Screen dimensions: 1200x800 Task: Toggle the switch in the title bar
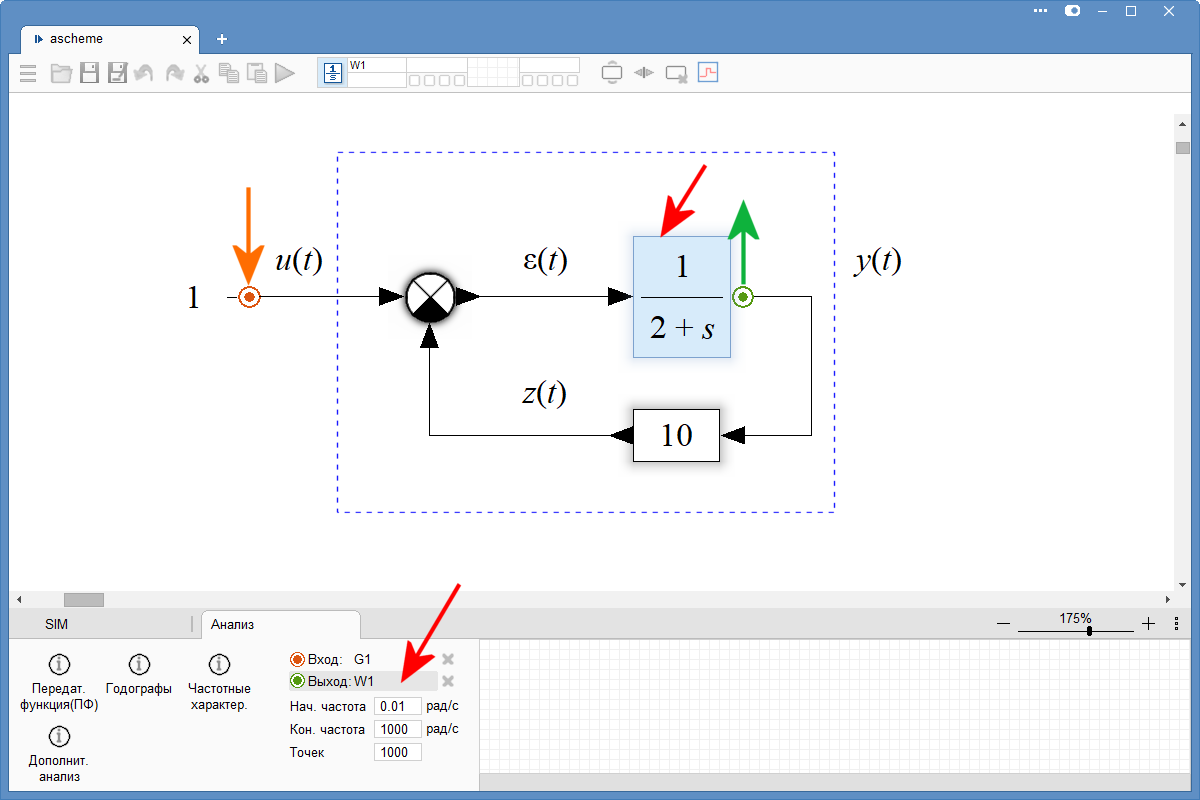(1072, 11)
